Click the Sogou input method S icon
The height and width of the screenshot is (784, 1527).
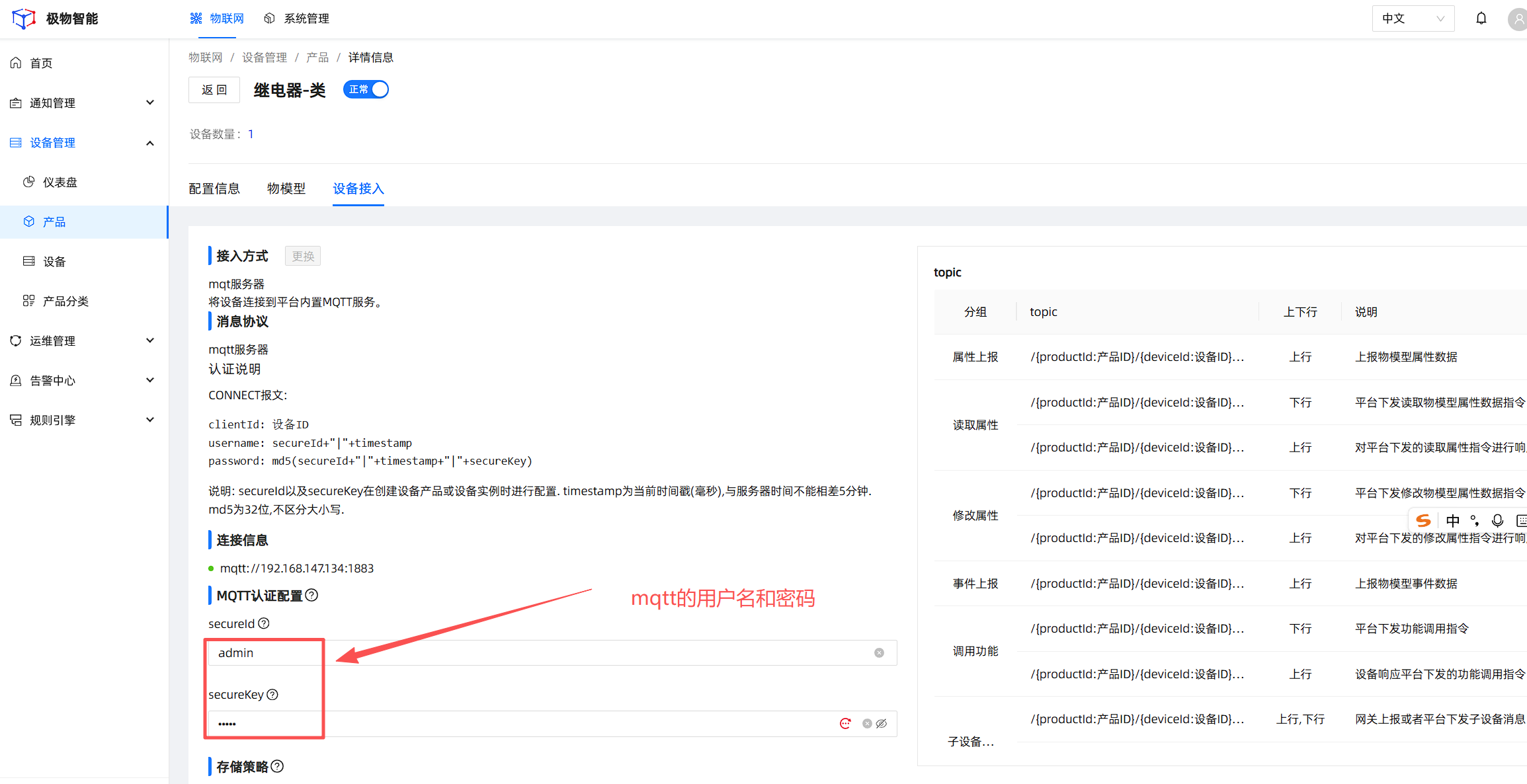pyautogui.click(x=1424, y=521)
